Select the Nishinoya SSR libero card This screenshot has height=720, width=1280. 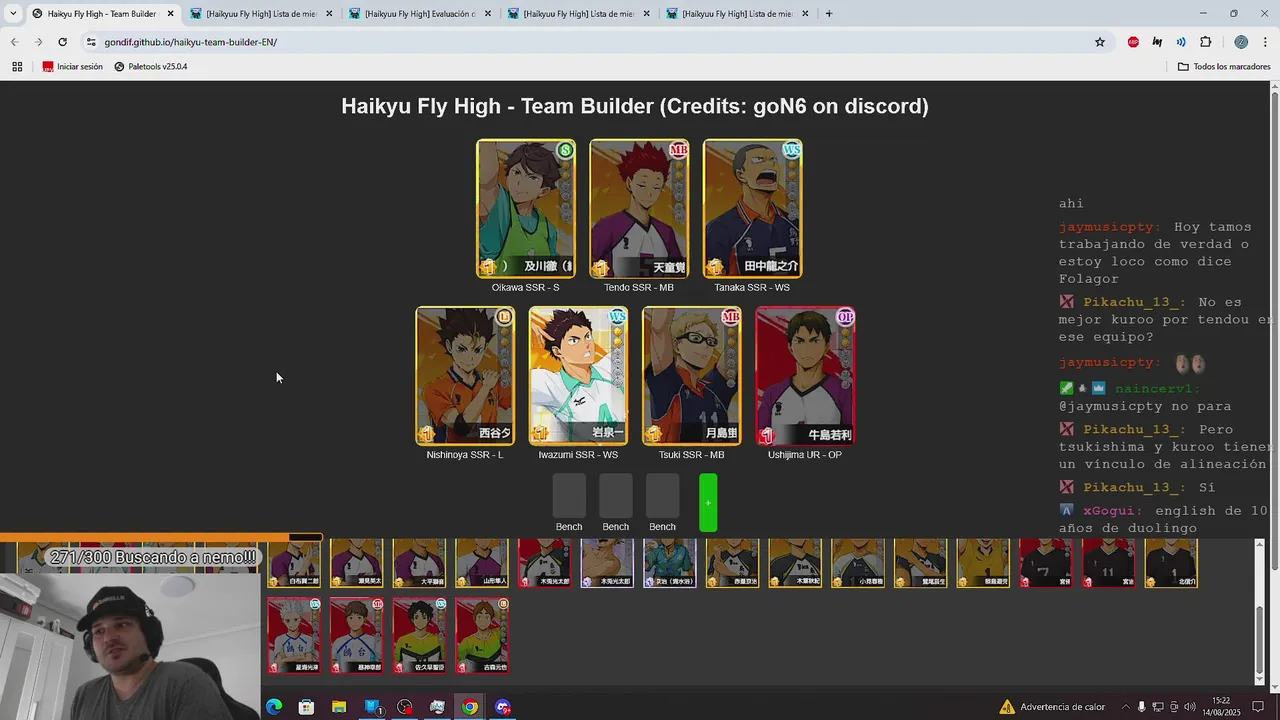(465, 376)
